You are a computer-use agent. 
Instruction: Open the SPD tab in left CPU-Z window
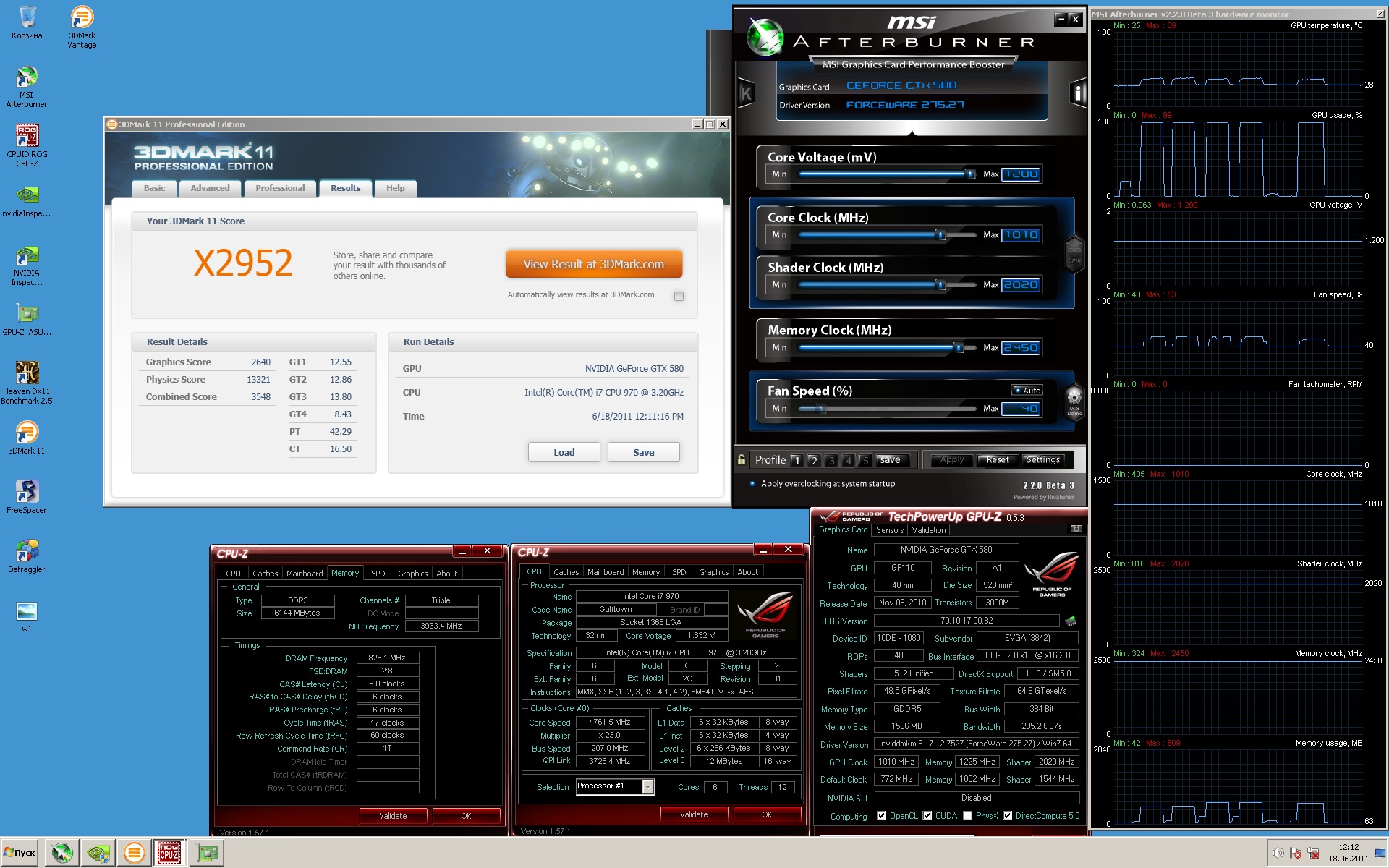[x=378, y=574]
